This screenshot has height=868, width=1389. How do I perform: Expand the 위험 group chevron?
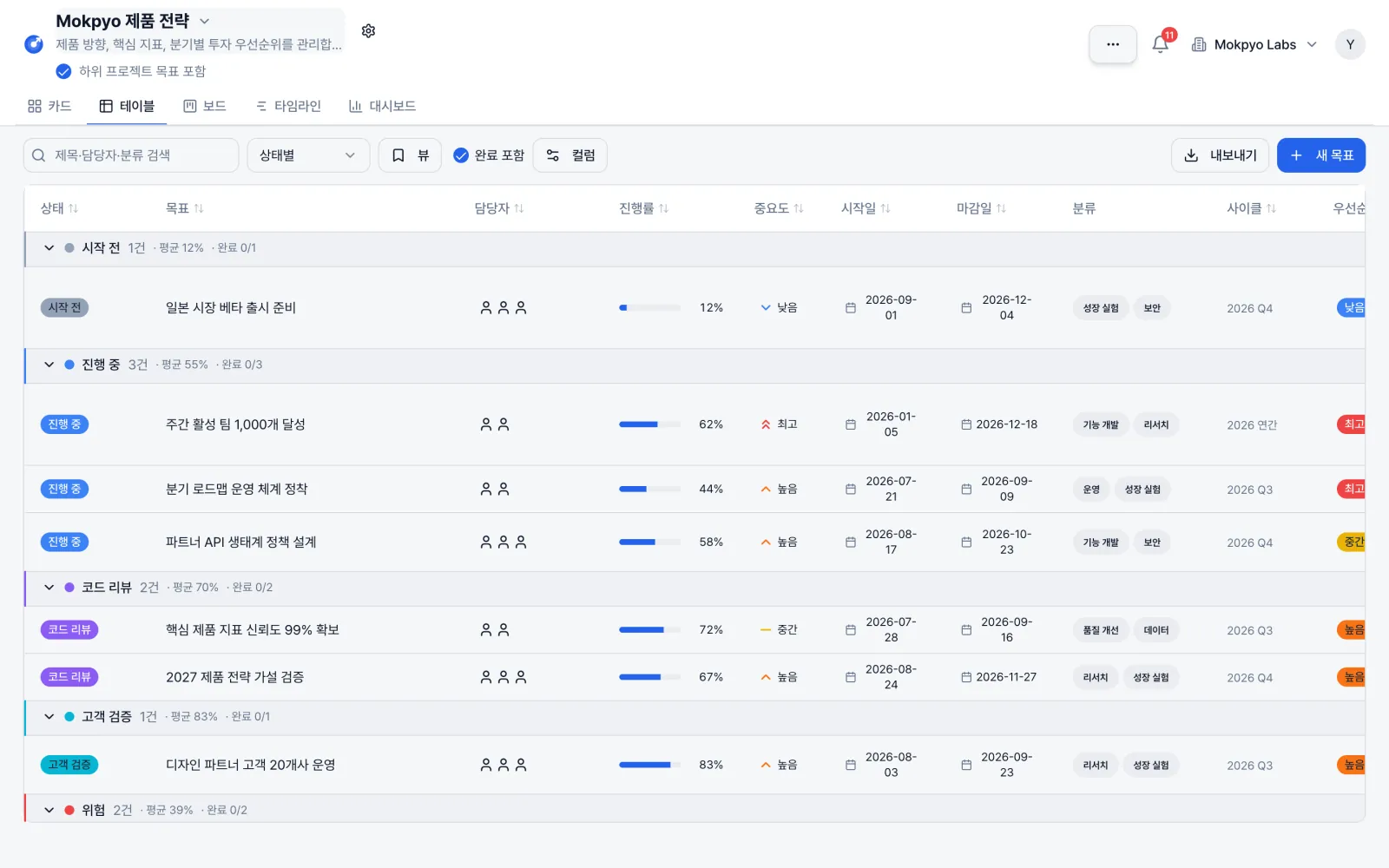(49, 810)
